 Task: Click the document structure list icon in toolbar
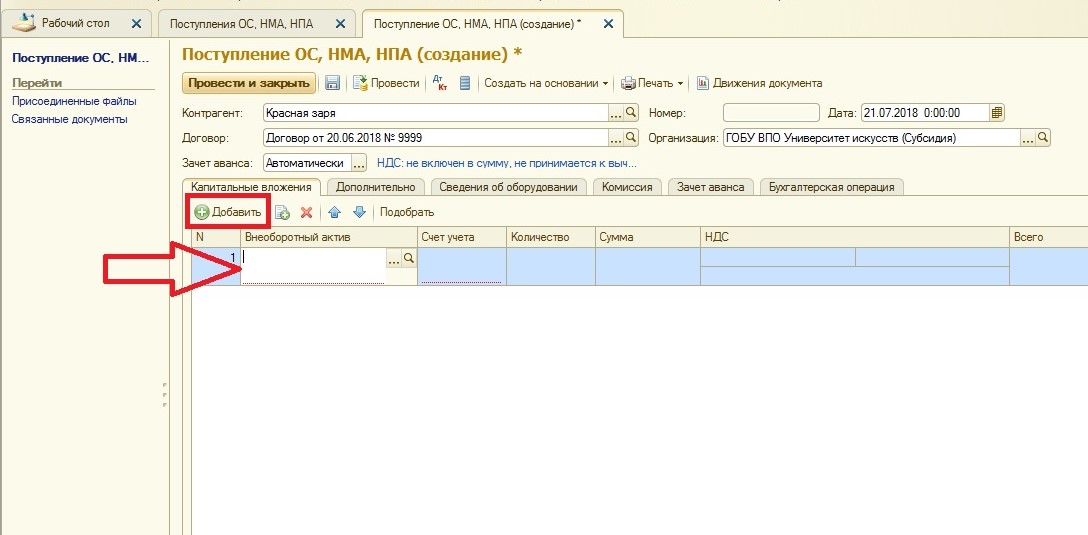pos(465,83)
